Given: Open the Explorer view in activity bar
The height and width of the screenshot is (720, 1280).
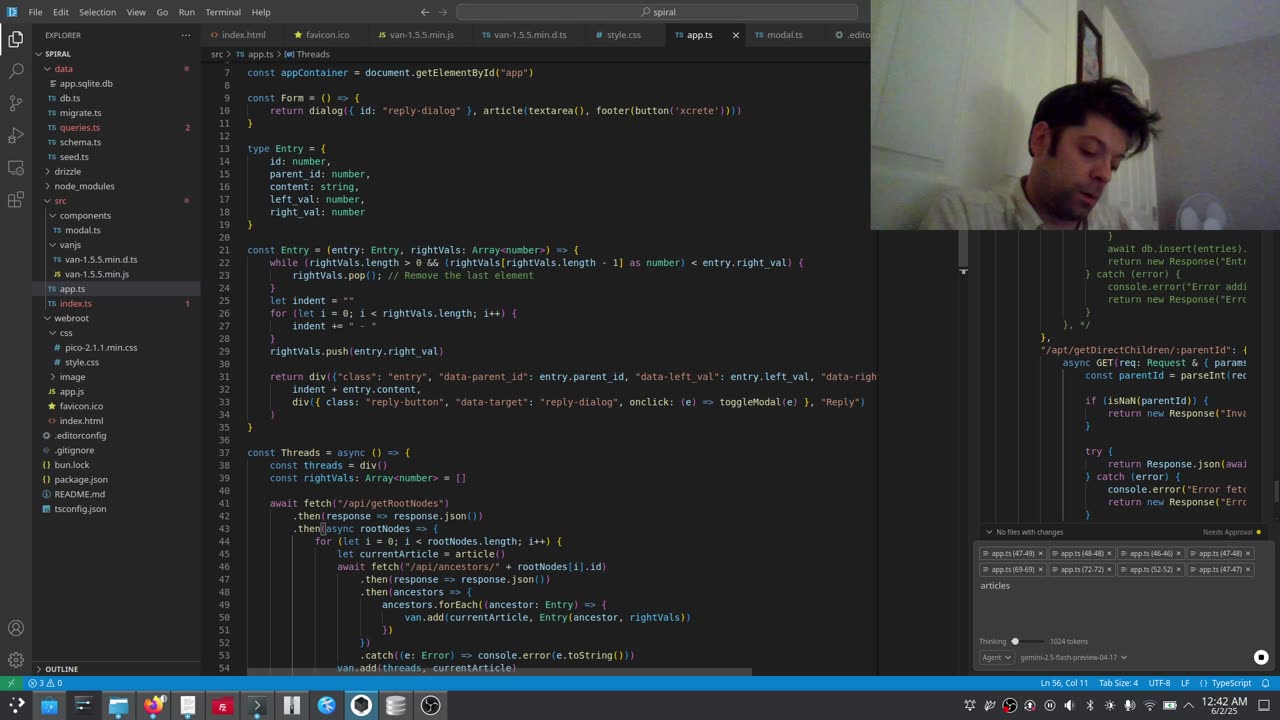Looking at the screenshot, I should (16, 39).
